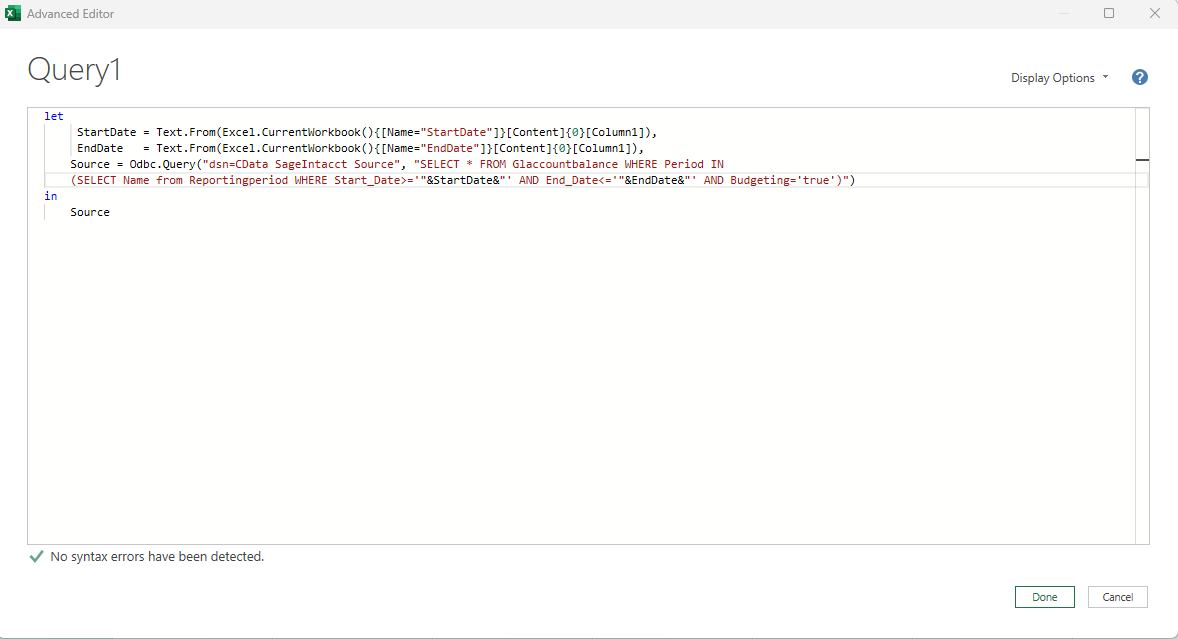This screenshot has width=1178, height=639.
Task: Click the Cancel button
Action: point(1117,597)
